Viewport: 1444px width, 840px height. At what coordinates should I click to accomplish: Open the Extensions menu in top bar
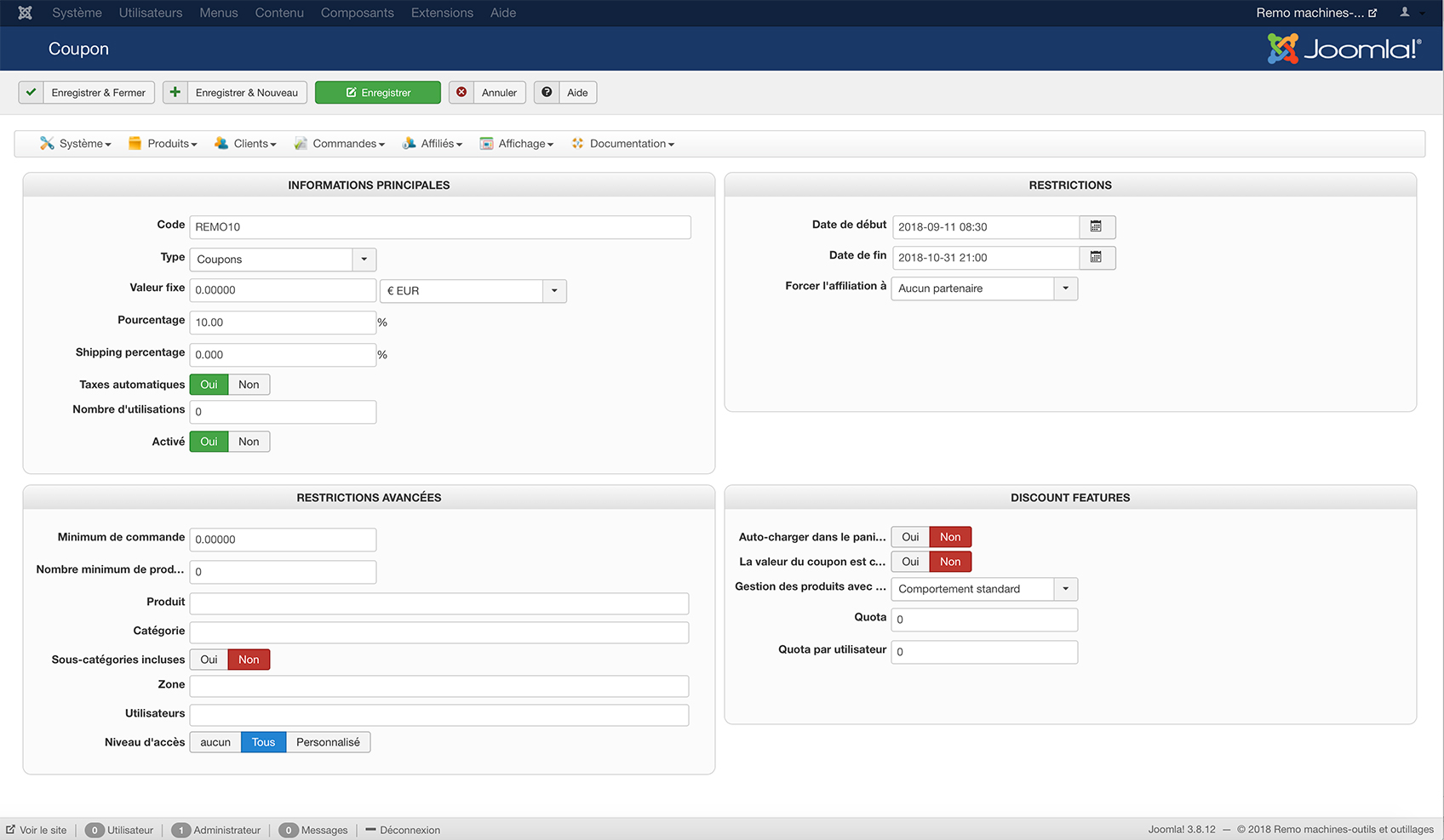[441, 13]
